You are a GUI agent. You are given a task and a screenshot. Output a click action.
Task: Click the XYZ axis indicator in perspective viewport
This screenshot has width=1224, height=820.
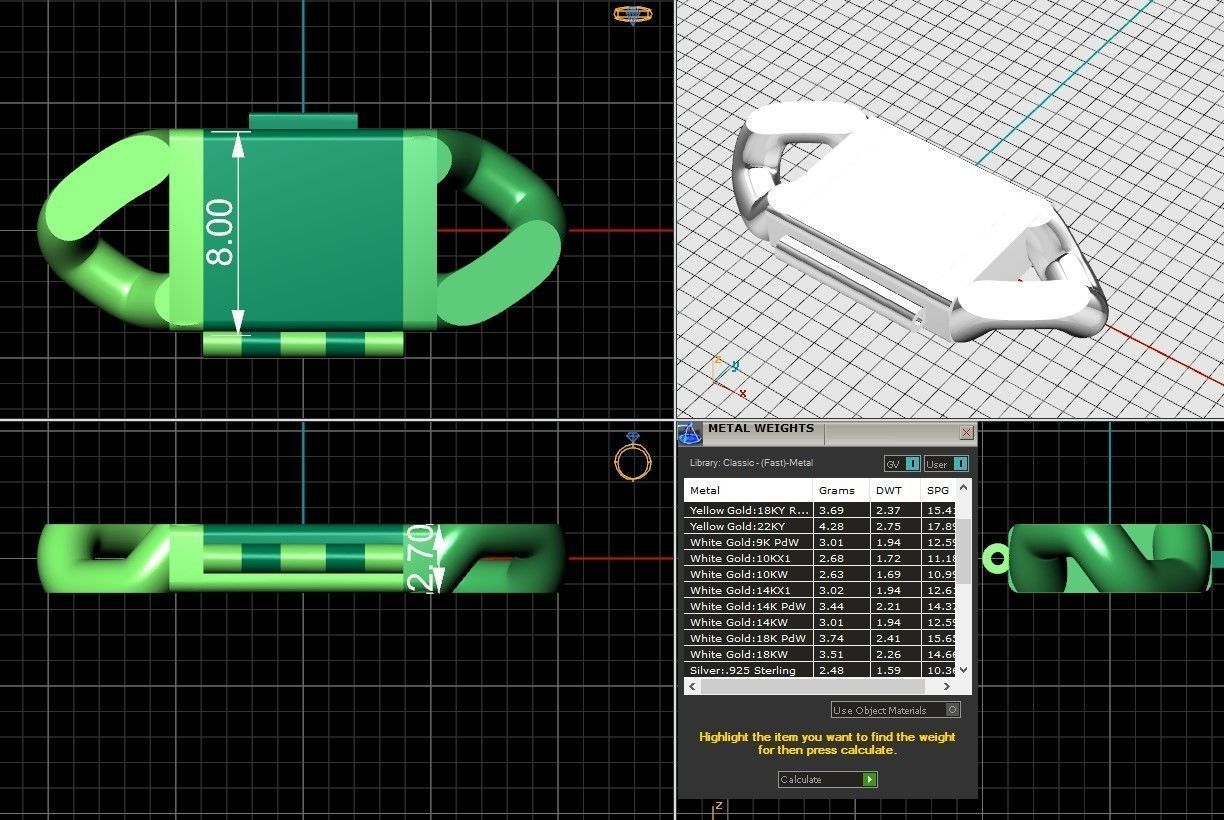(728, 376)
